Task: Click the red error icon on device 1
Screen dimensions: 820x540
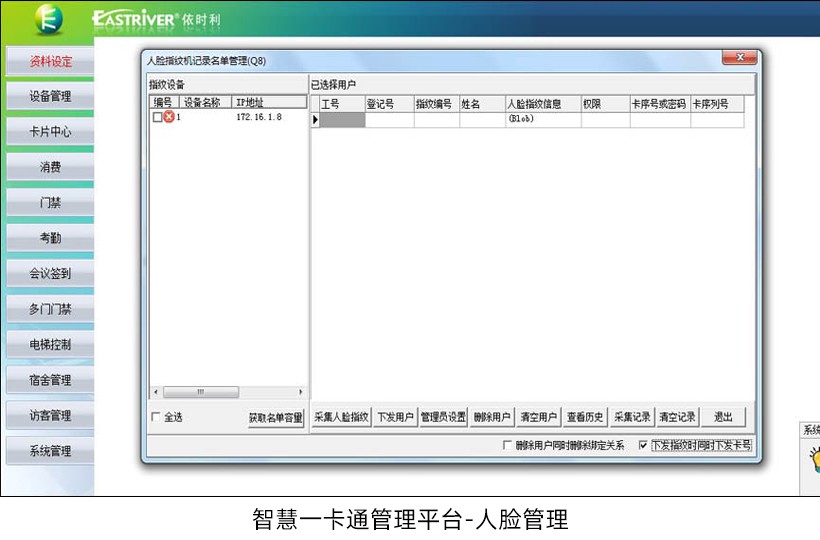Action: (169, 117)
